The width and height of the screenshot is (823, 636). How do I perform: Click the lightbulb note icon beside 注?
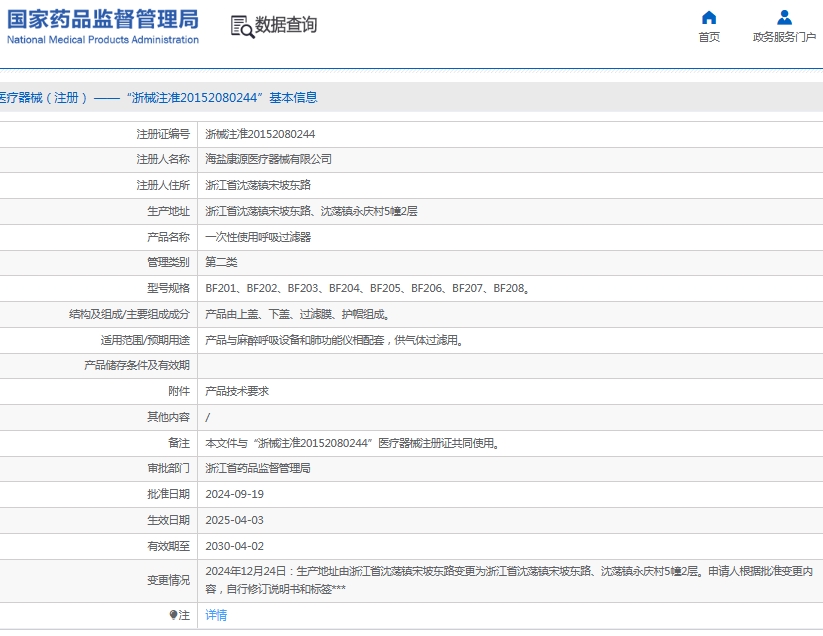173,615
